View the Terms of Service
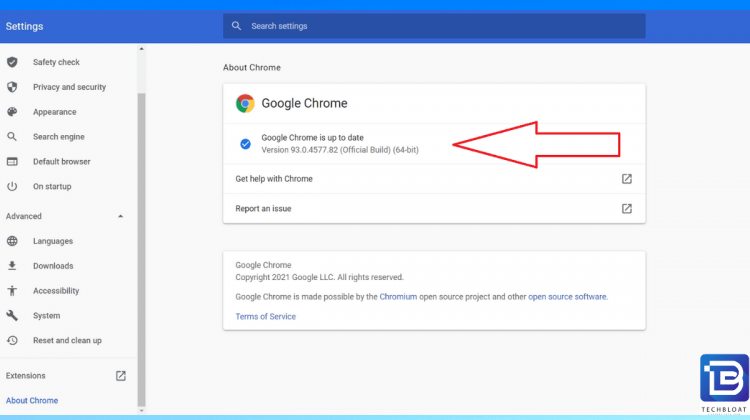Screen dimensions: 750x420 click(x=265, y=317)
